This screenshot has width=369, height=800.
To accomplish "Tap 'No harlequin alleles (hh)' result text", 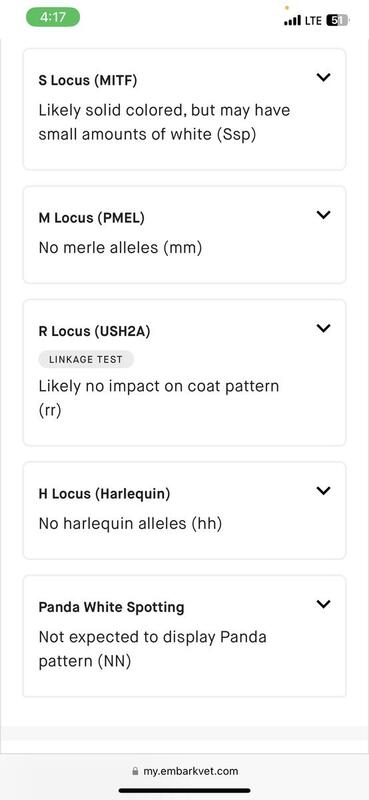I will point(130,523).
